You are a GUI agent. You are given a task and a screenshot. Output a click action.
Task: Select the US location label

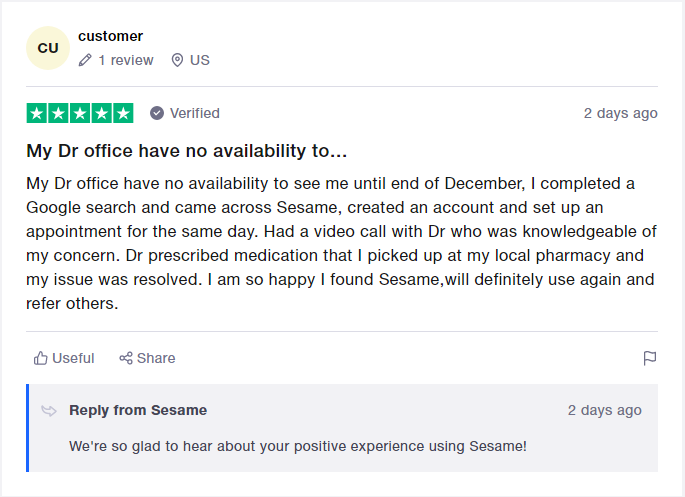(x=200, y=60)
